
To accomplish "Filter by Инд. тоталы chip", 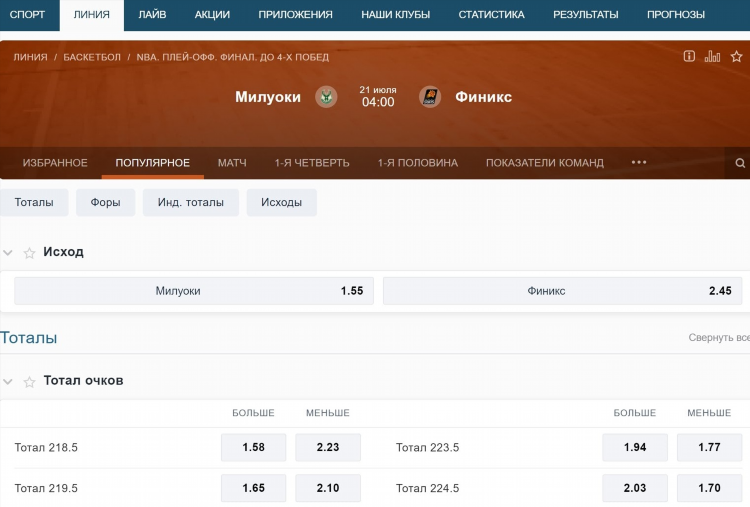I will (190, 202).
